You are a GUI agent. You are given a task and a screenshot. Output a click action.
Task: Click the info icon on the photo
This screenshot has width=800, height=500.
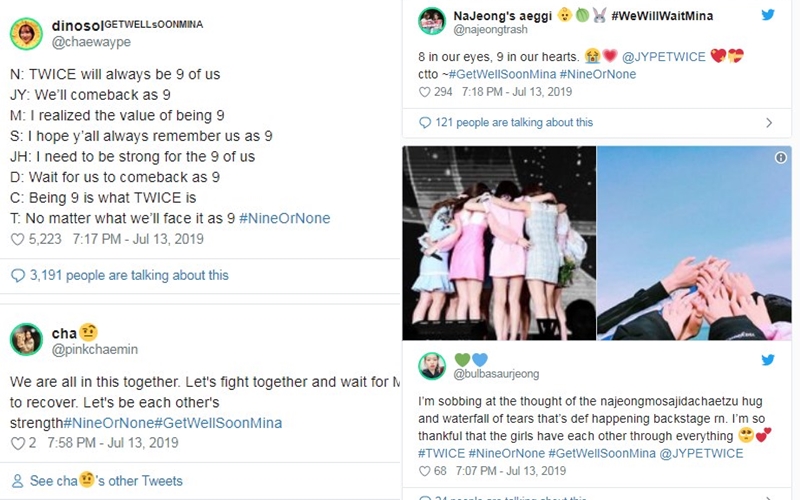(x=780, y=158)
